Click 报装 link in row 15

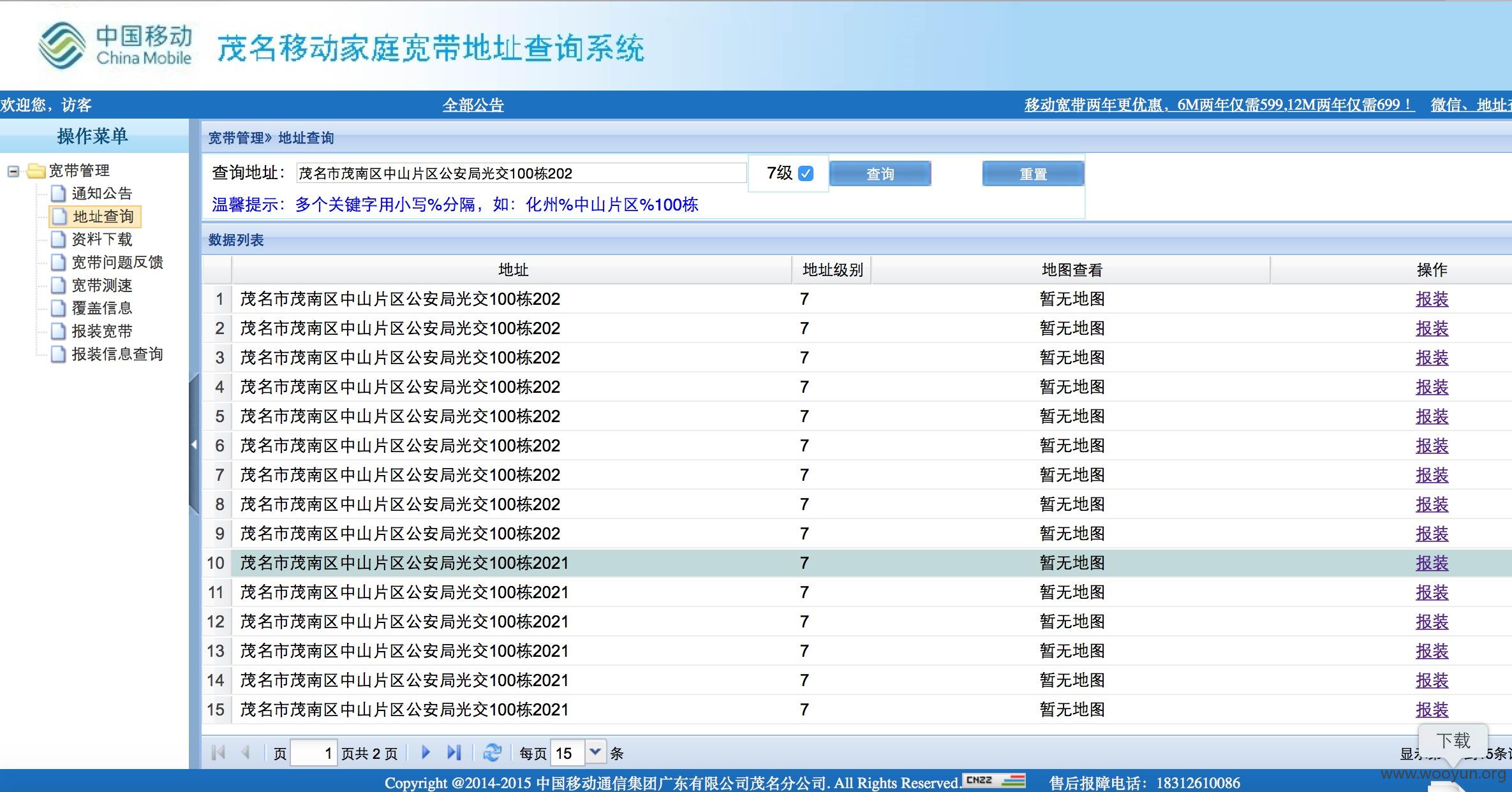(x=1432, y=709)
